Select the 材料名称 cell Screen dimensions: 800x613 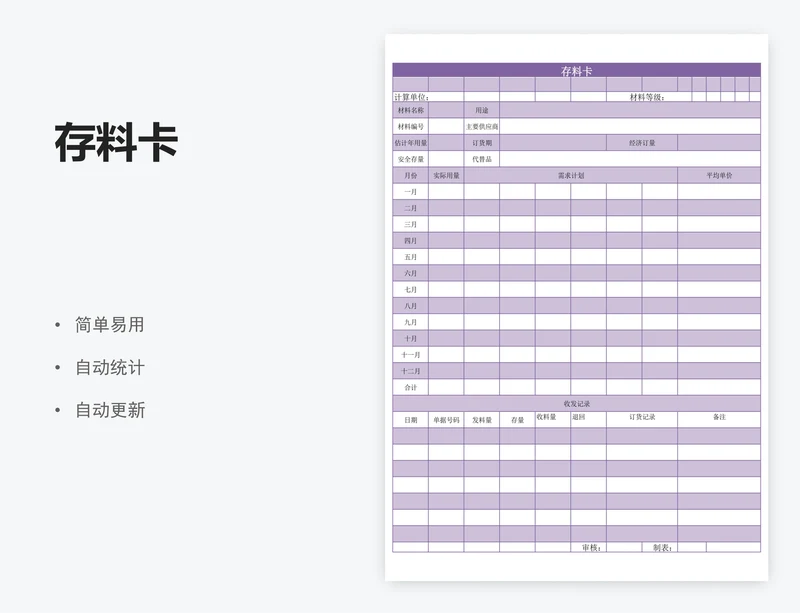pos(411,110)
